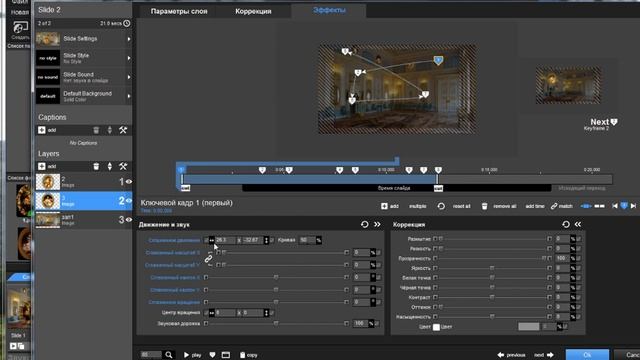The width and height of the screenshot is (640, 360).
Task: Click the Центр вращения stepper arrows
Action: pyautogui.click(x=266, y=313)
